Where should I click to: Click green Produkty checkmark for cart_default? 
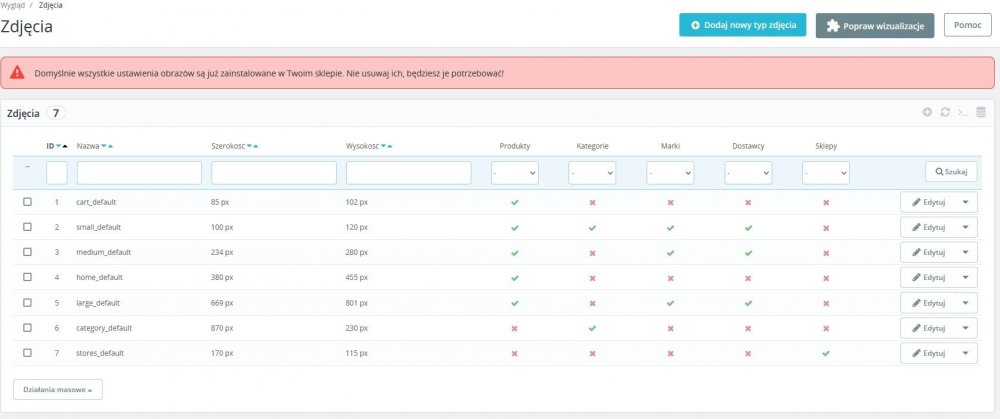[x=515, y=202]
